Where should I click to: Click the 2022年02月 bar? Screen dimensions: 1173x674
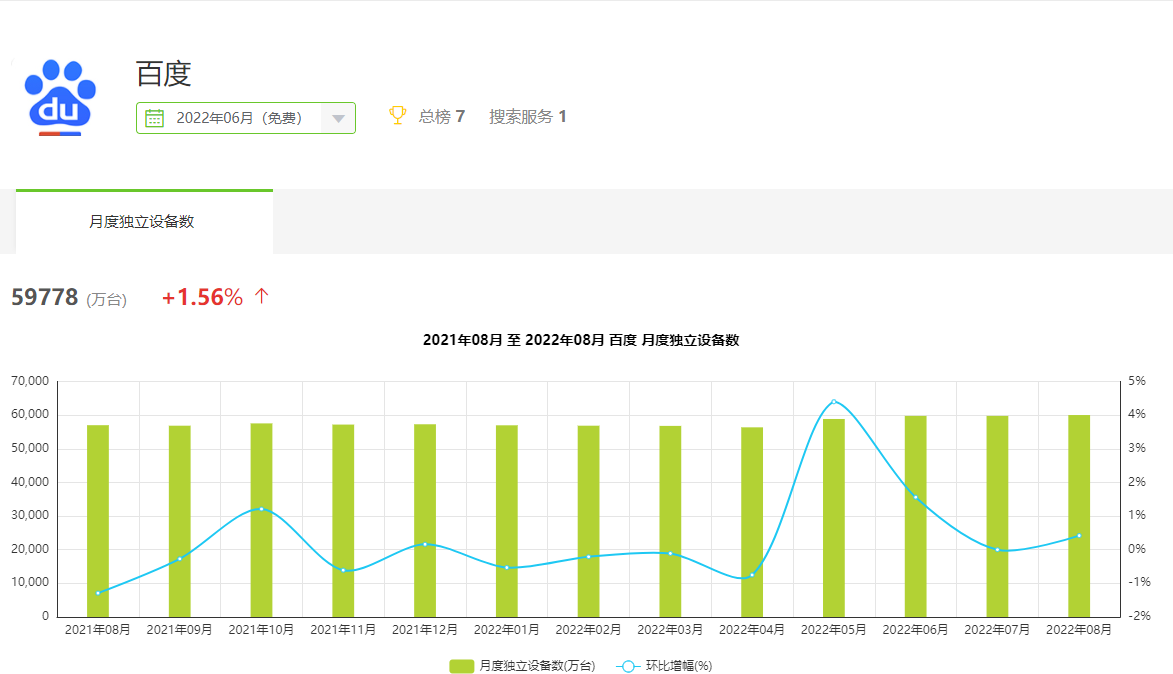click(589, 521)
